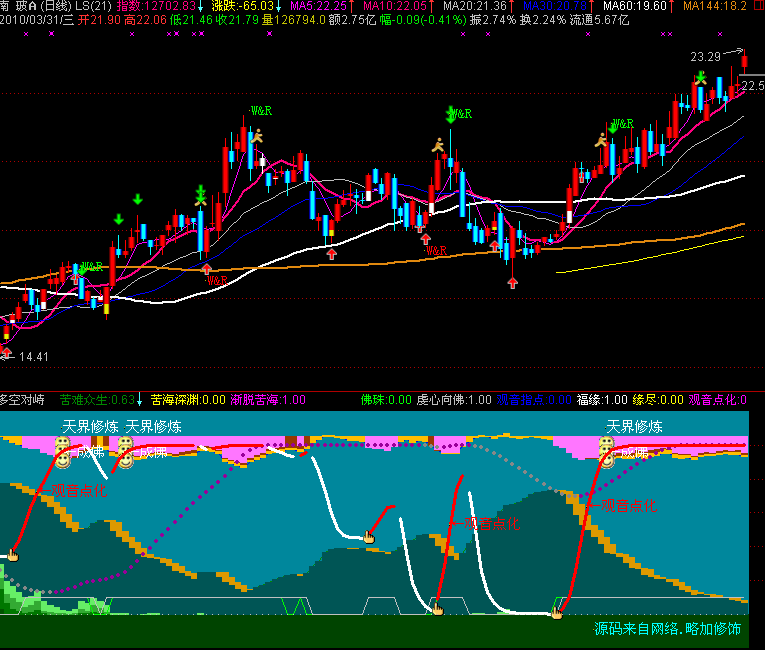Click the red up arrow above the second red W&R label
Image resolution: width=765 pixels, height=650 pixels.
pos(426,239)
